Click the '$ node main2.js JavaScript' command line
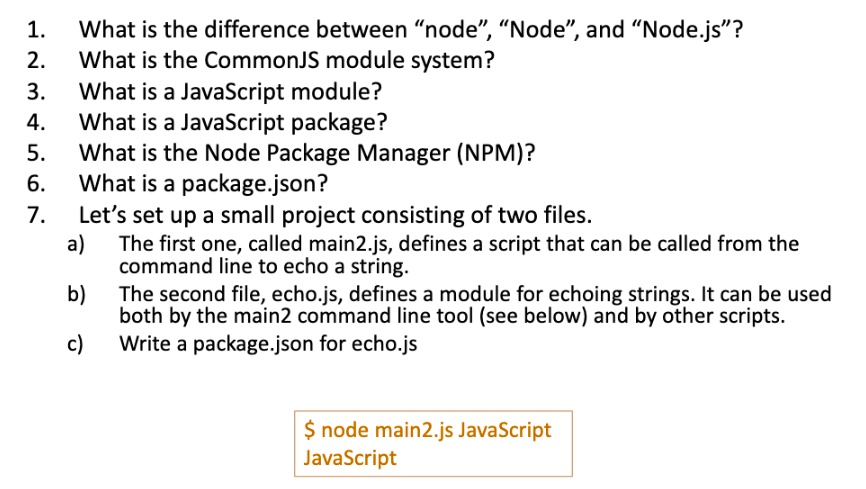The height and width of the screenshot is (489, 866). [x=427, y=430]
